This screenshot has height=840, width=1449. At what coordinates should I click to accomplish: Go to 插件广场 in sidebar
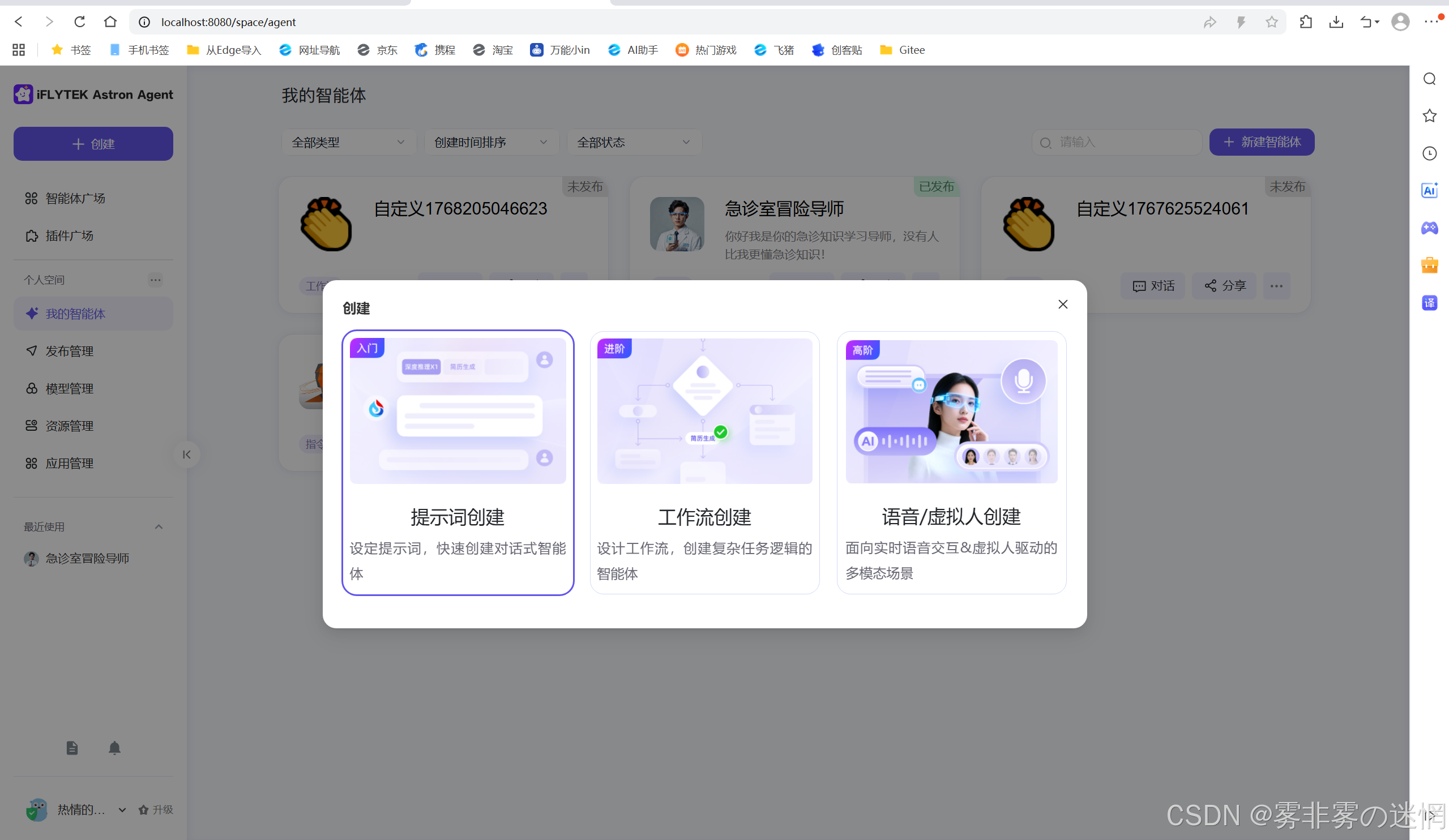point(70,235)
